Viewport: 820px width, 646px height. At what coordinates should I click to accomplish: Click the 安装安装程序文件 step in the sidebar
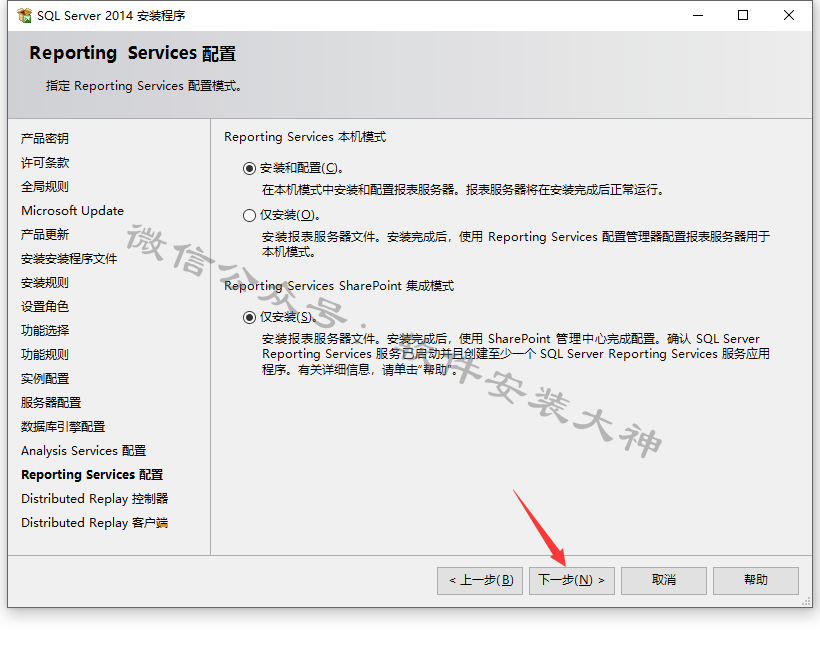coord(69,259)
